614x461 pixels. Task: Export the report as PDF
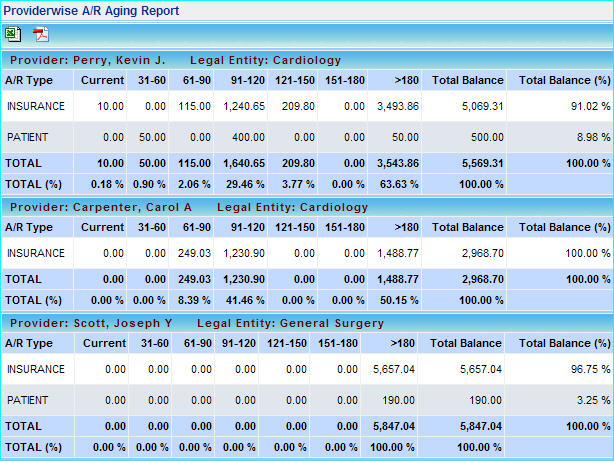pos(41,34)
